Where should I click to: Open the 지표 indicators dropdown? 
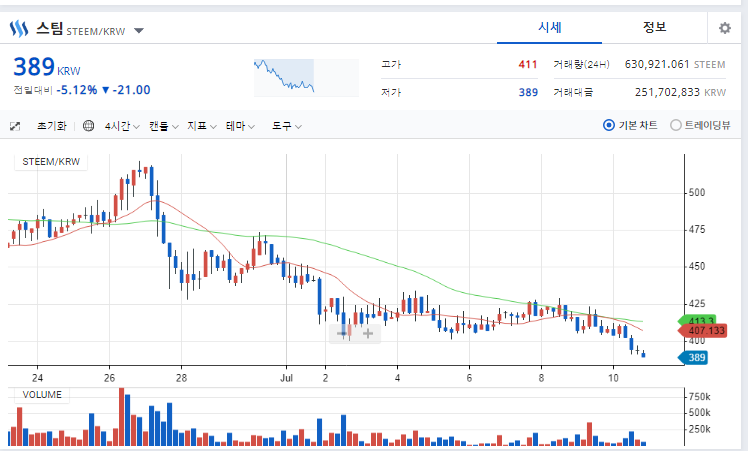(x=202, y=126)
